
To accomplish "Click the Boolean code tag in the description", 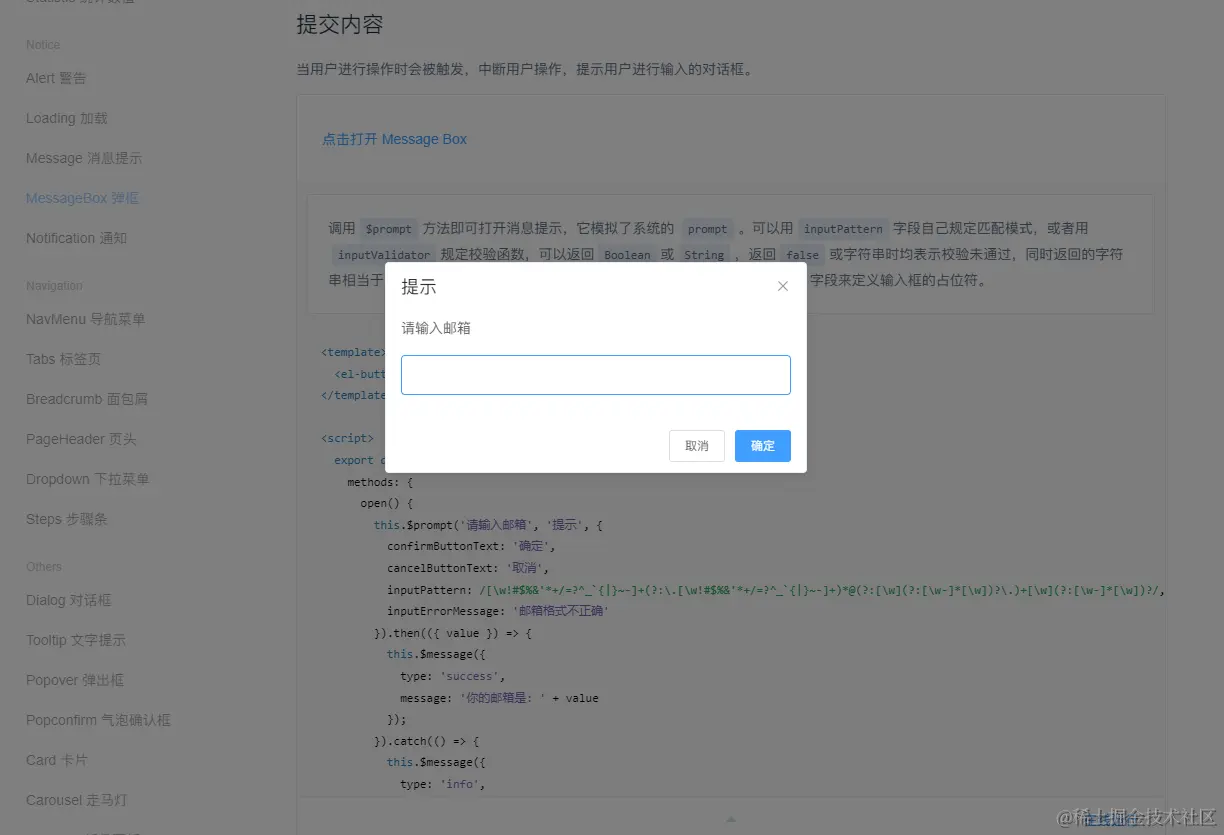I will click(627, 255).
